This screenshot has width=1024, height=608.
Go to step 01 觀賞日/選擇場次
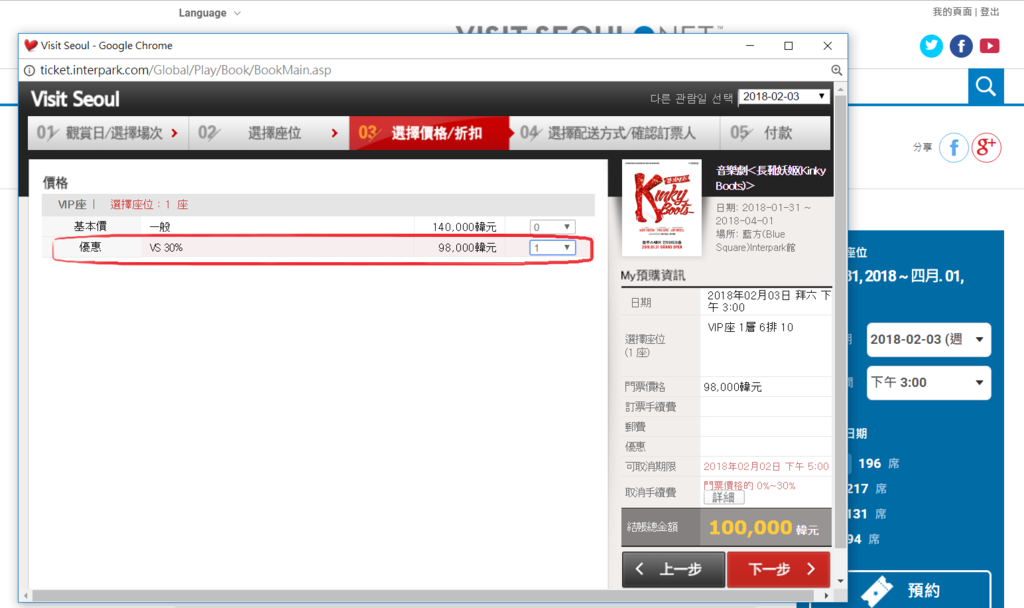tap(108, 133)
